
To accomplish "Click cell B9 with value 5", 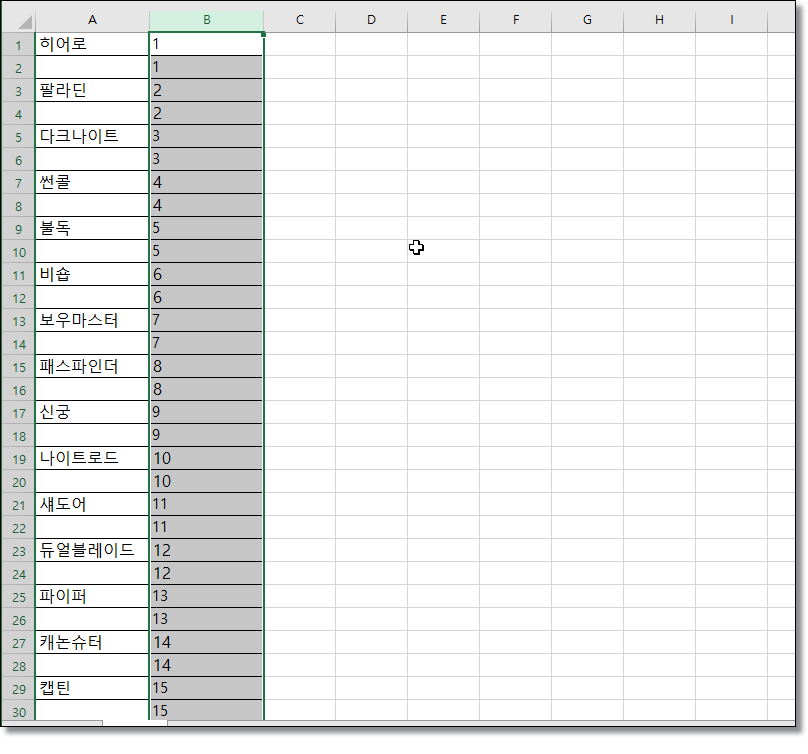I will 207,228.
